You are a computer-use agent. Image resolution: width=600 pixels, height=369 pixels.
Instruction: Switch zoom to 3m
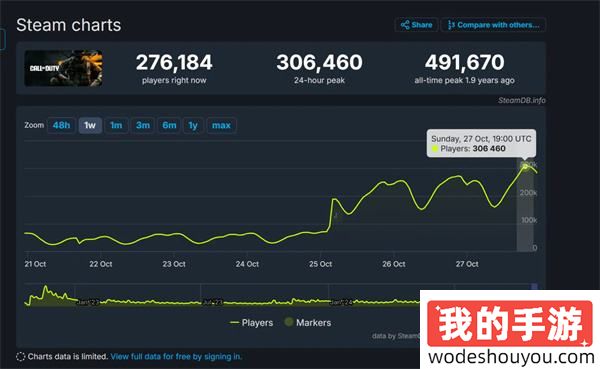tap(143, 125)
